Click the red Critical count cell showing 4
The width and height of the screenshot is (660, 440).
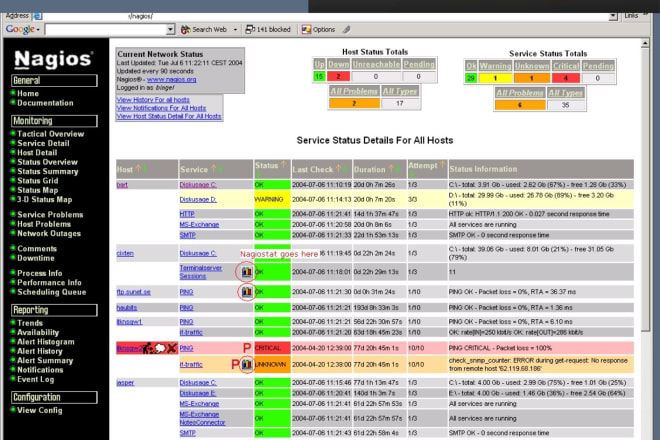tap(566, 78)
